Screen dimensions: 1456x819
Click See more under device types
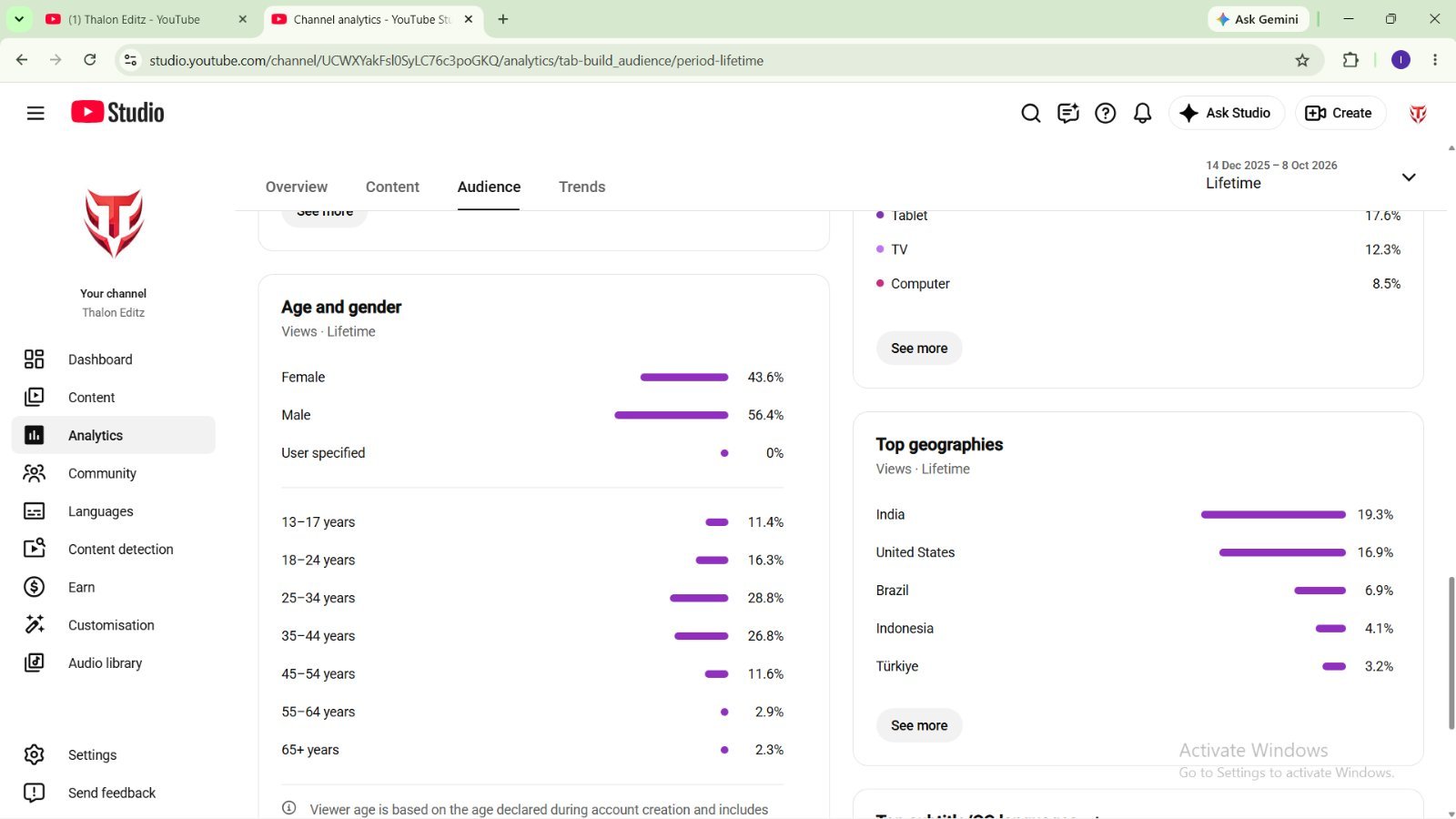pyautogui.click(x=919, y=349)
